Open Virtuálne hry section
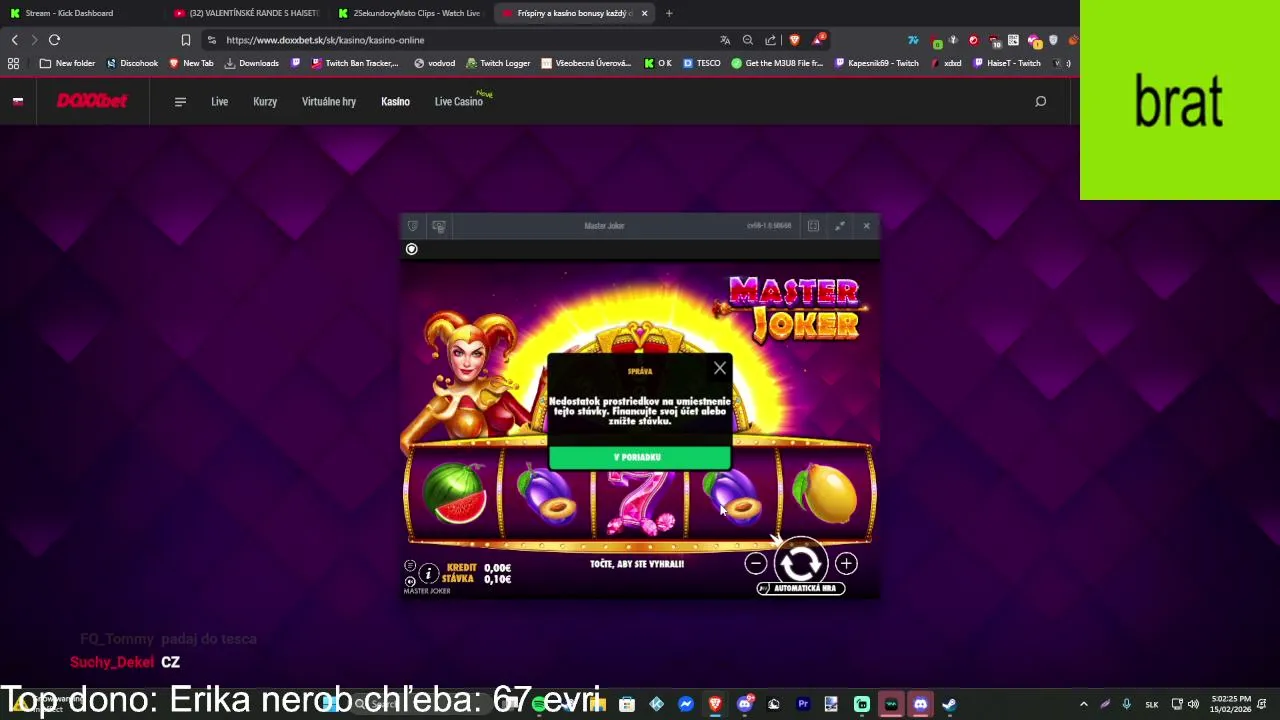The width and height of the screenshot is (1280, 720). [329, 101]
